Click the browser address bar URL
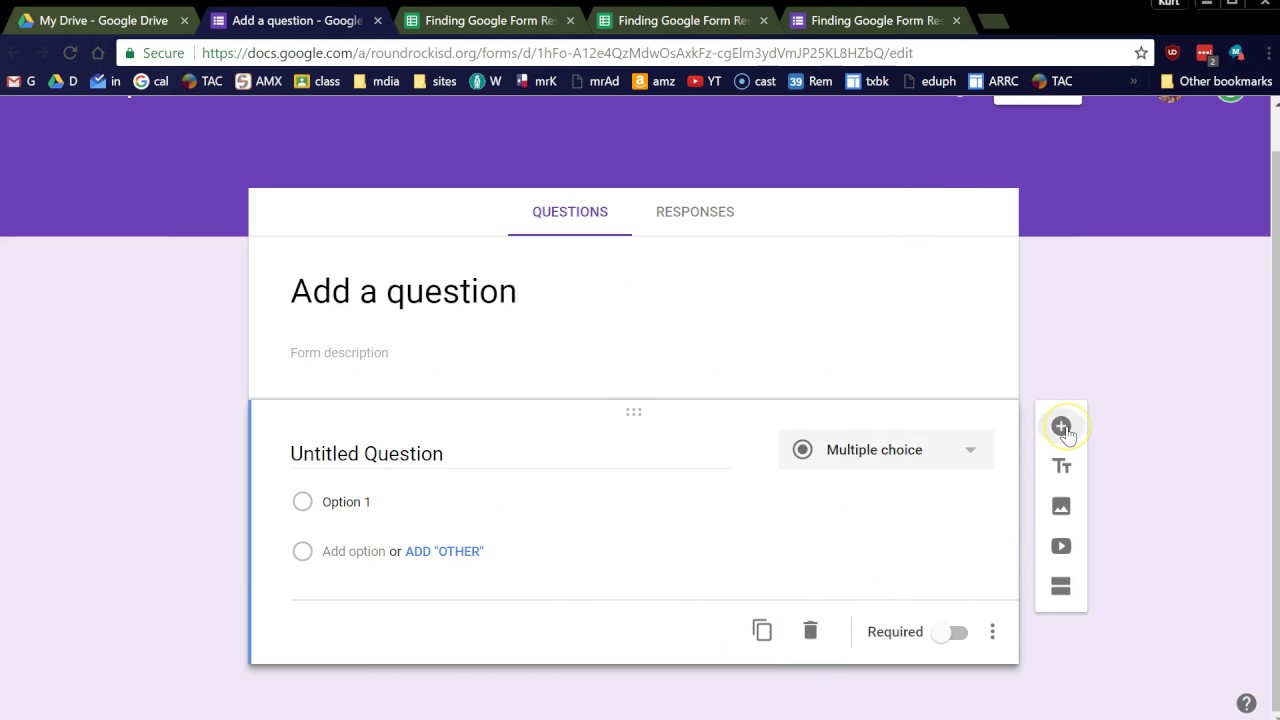Screen dimensions: 1280x720 [x=557, y=53]
